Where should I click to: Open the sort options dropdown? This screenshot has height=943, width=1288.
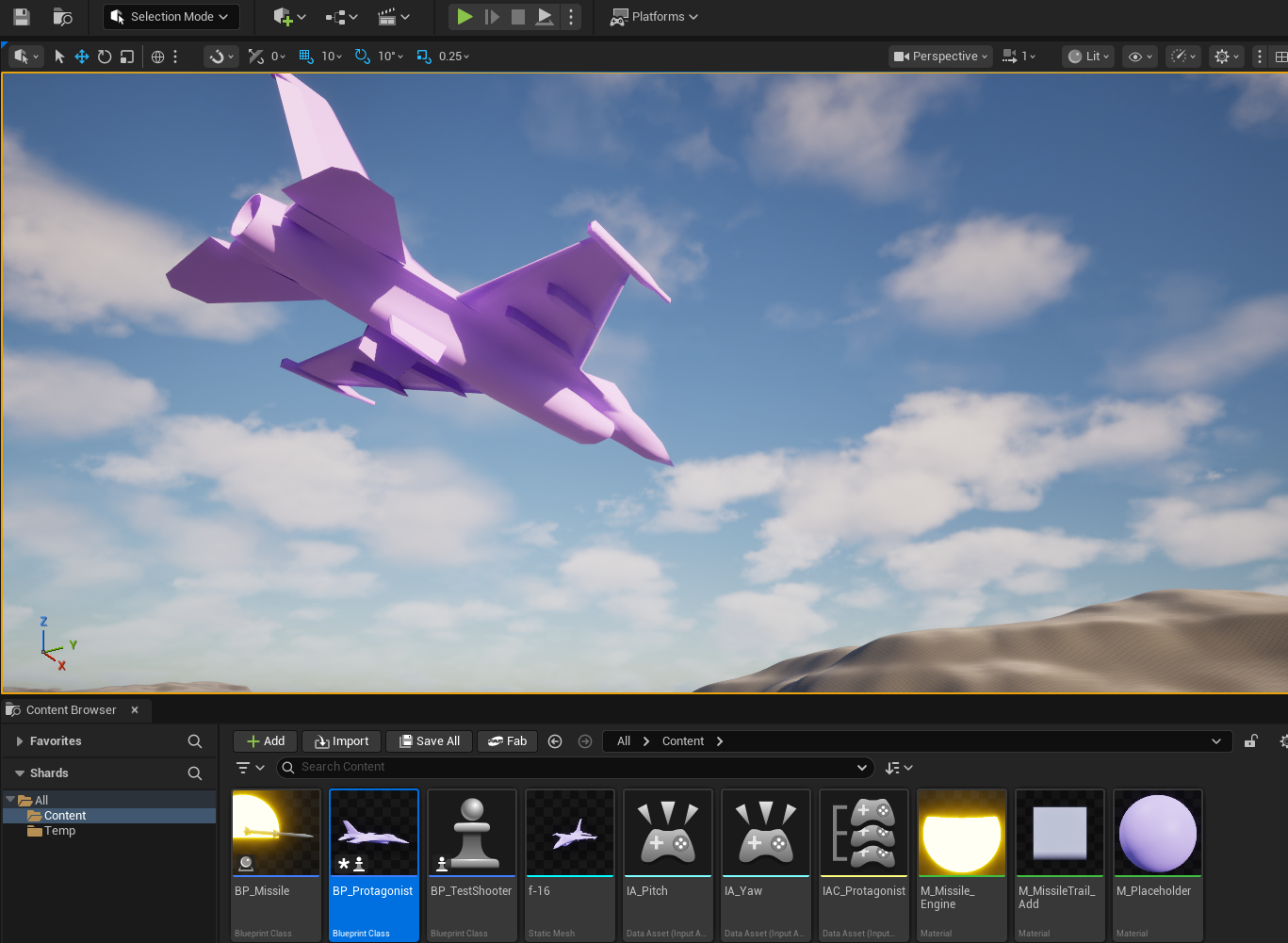coord(899,768)
